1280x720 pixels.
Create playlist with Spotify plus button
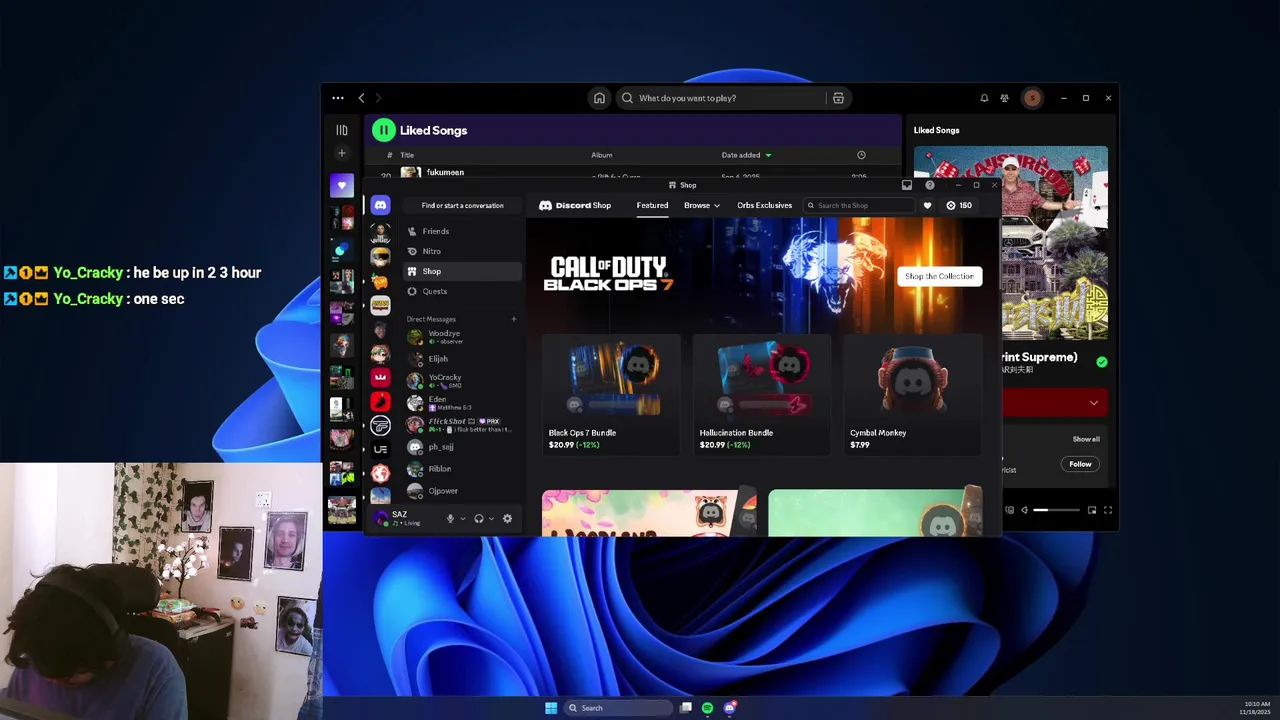[x=342, y=153]
